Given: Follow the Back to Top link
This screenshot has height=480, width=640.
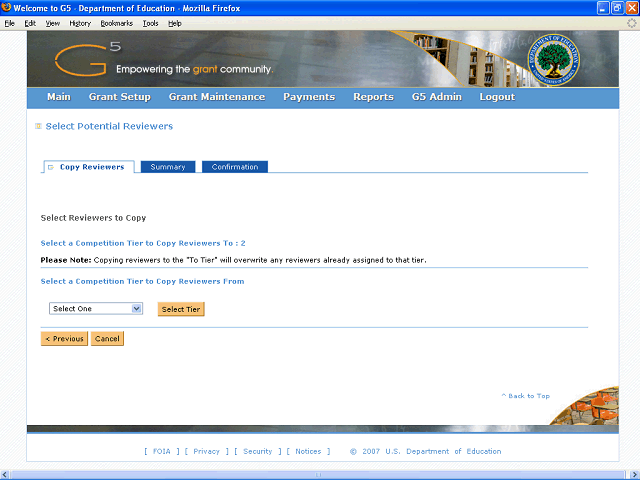Looking at the screenshot, I should point(526,396).
